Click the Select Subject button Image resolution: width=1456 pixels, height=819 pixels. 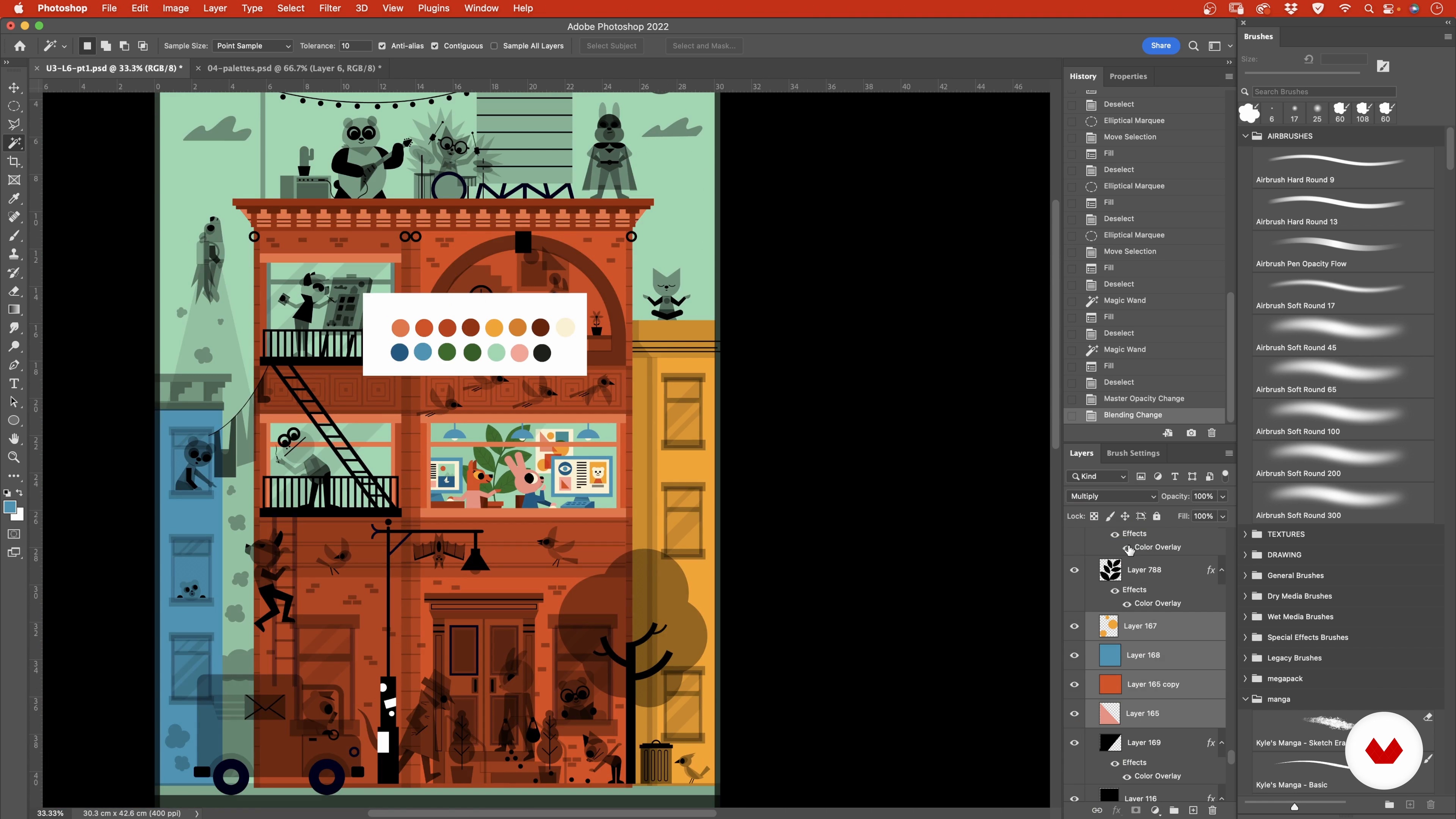pyautogui.click(x=611, y=46)
